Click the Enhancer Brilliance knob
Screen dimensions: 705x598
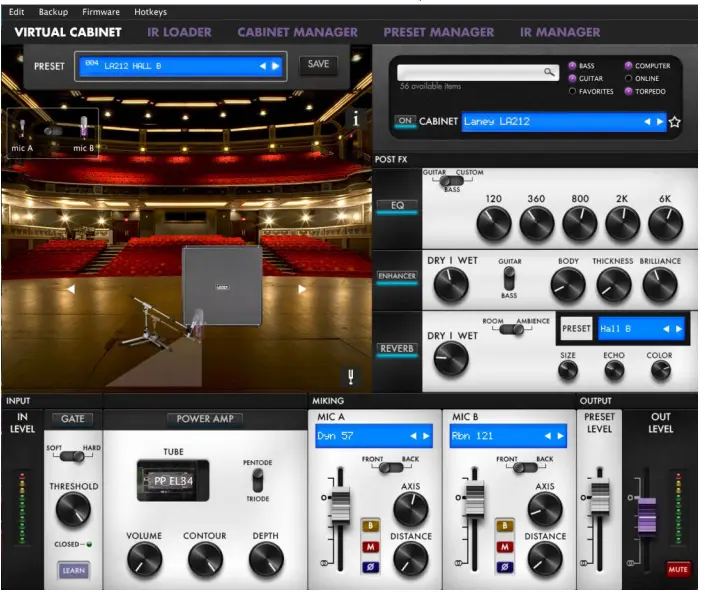point(660,285)
